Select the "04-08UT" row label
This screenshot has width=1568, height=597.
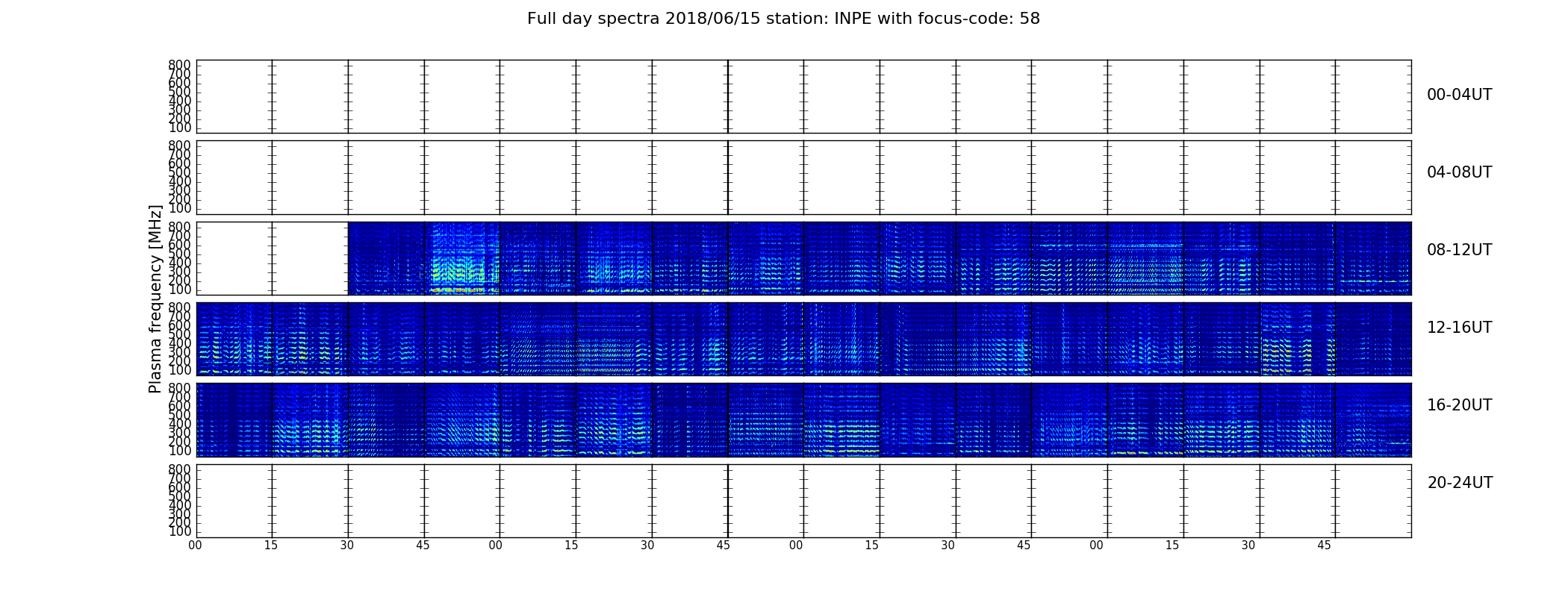1459,172
